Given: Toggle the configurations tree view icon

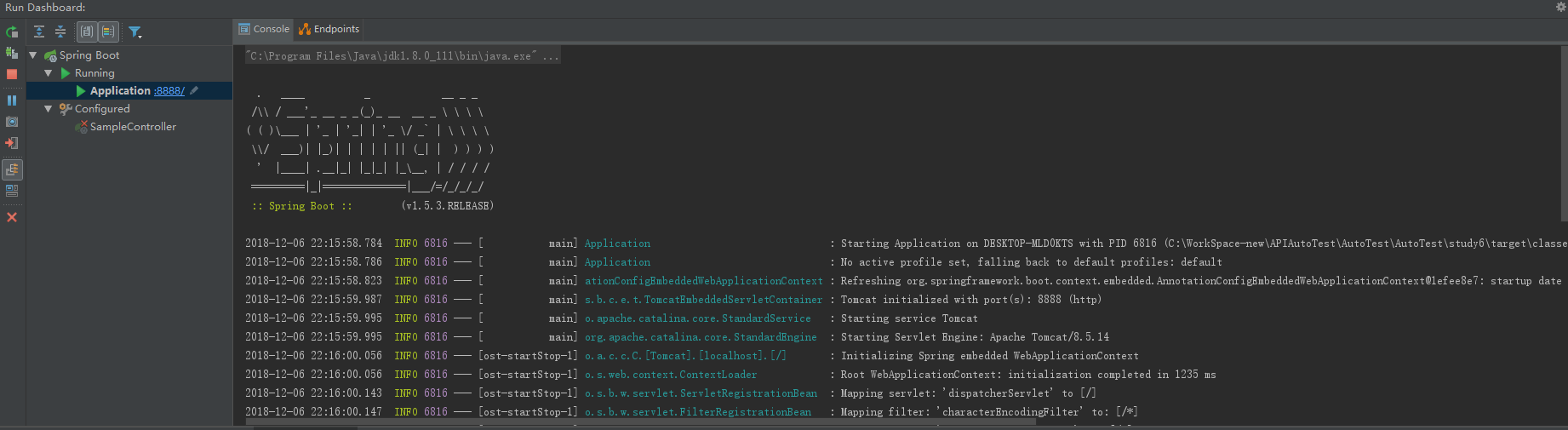Looking at the screenshot, I should click(x=12, y=169).
